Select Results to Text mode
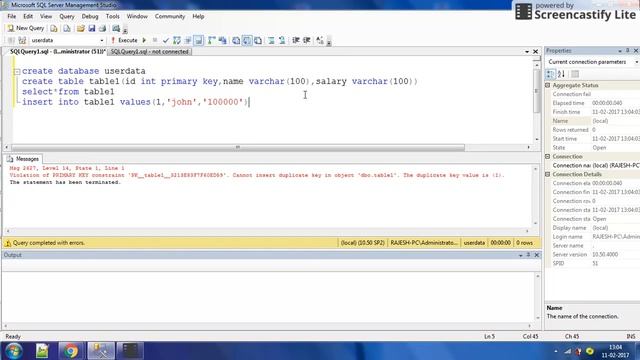640x360 pixels. tap(236, 40)
